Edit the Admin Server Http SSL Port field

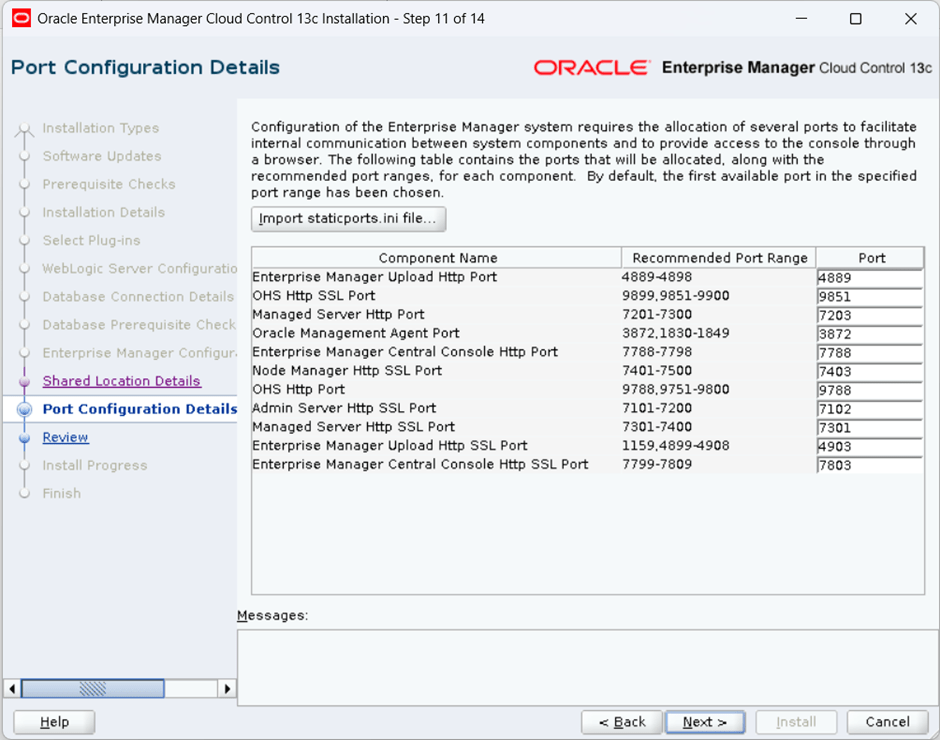click(868, 409)
